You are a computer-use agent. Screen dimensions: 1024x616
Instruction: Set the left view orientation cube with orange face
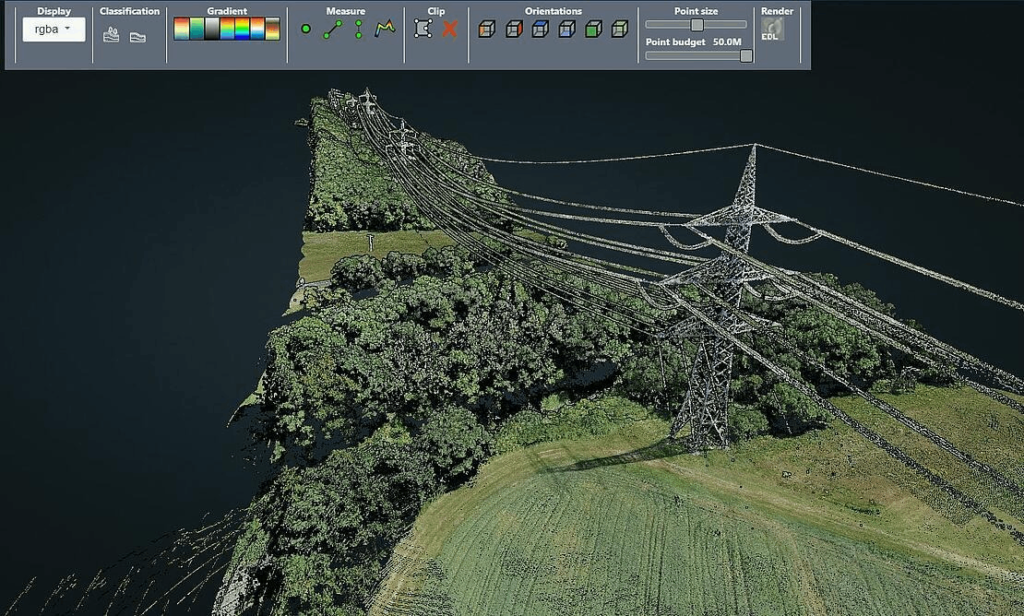point(486,29)
